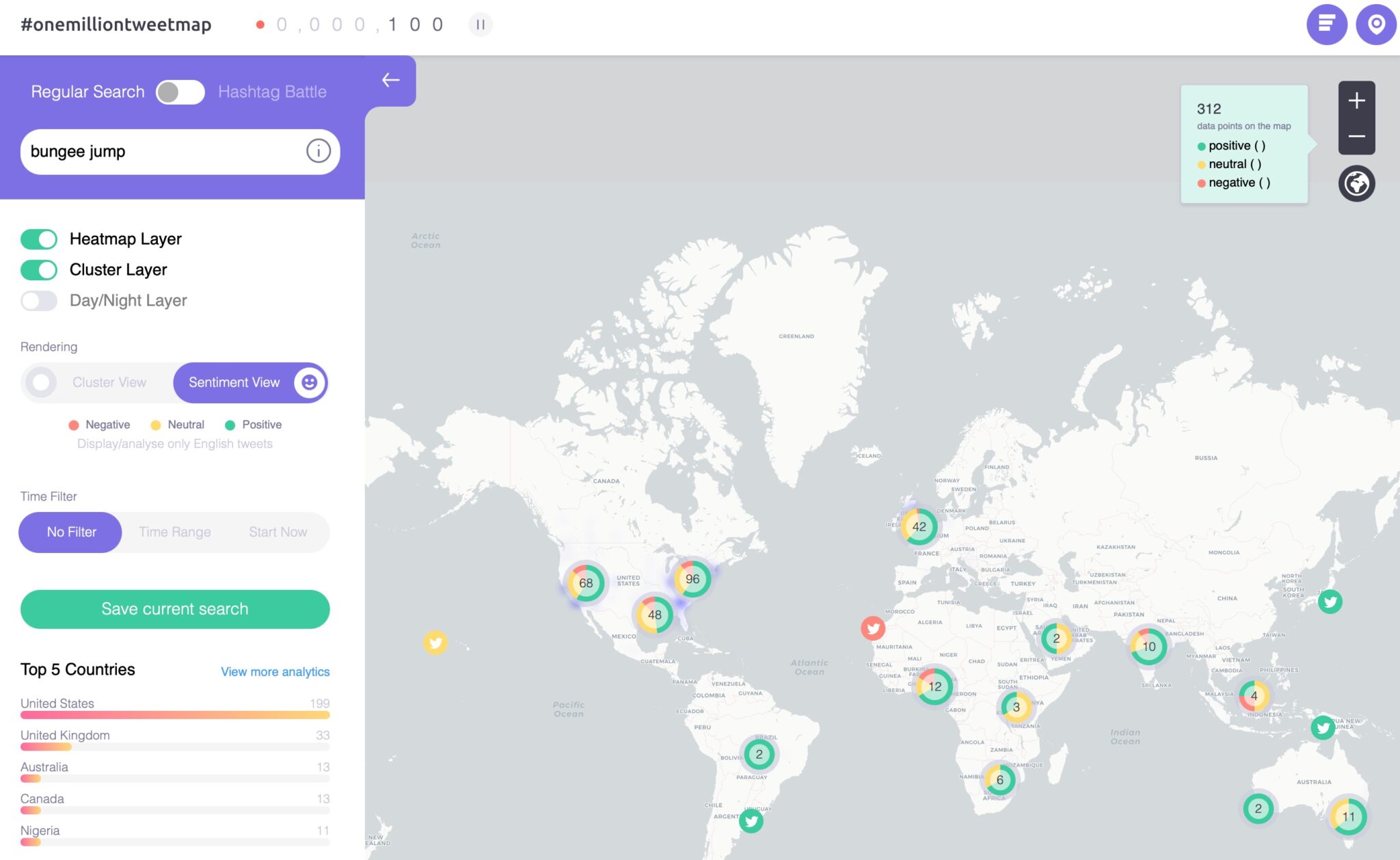Click the United States country progress bar
The width and height of the screenshot is (1400, 860).
pos(174,714)
